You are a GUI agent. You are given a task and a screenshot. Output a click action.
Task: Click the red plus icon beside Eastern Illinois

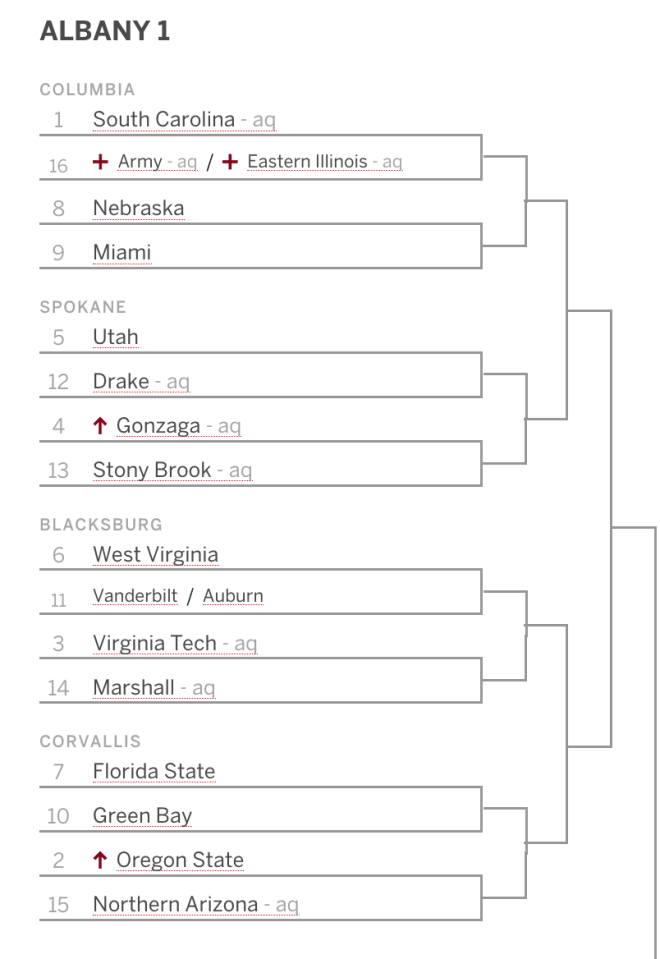pos(230,161)
